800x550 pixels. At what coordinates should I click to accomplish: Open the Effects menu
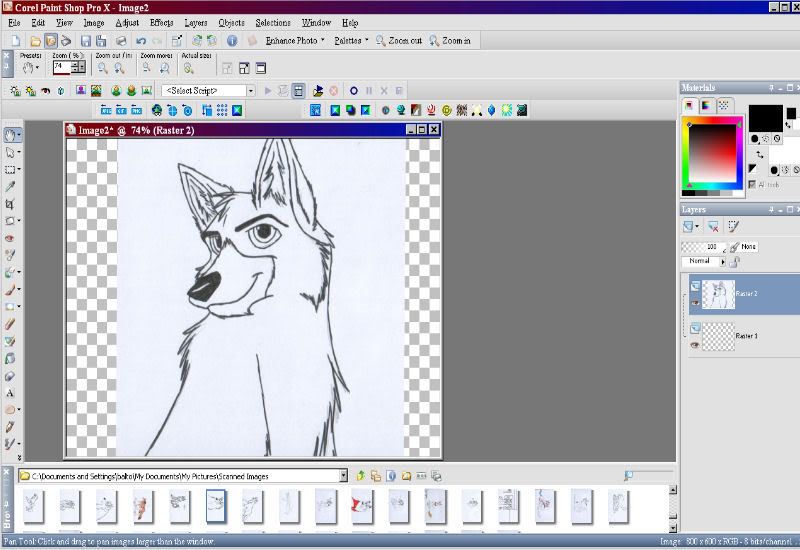(162, 23)
